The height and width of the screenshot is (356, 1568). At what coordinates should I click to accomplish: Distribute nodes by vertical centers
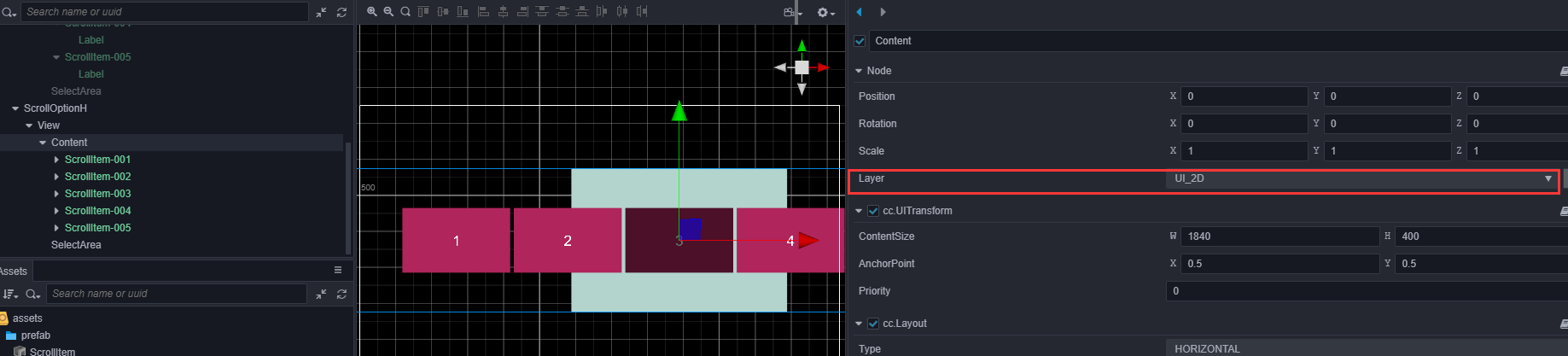tap(562, 12)
